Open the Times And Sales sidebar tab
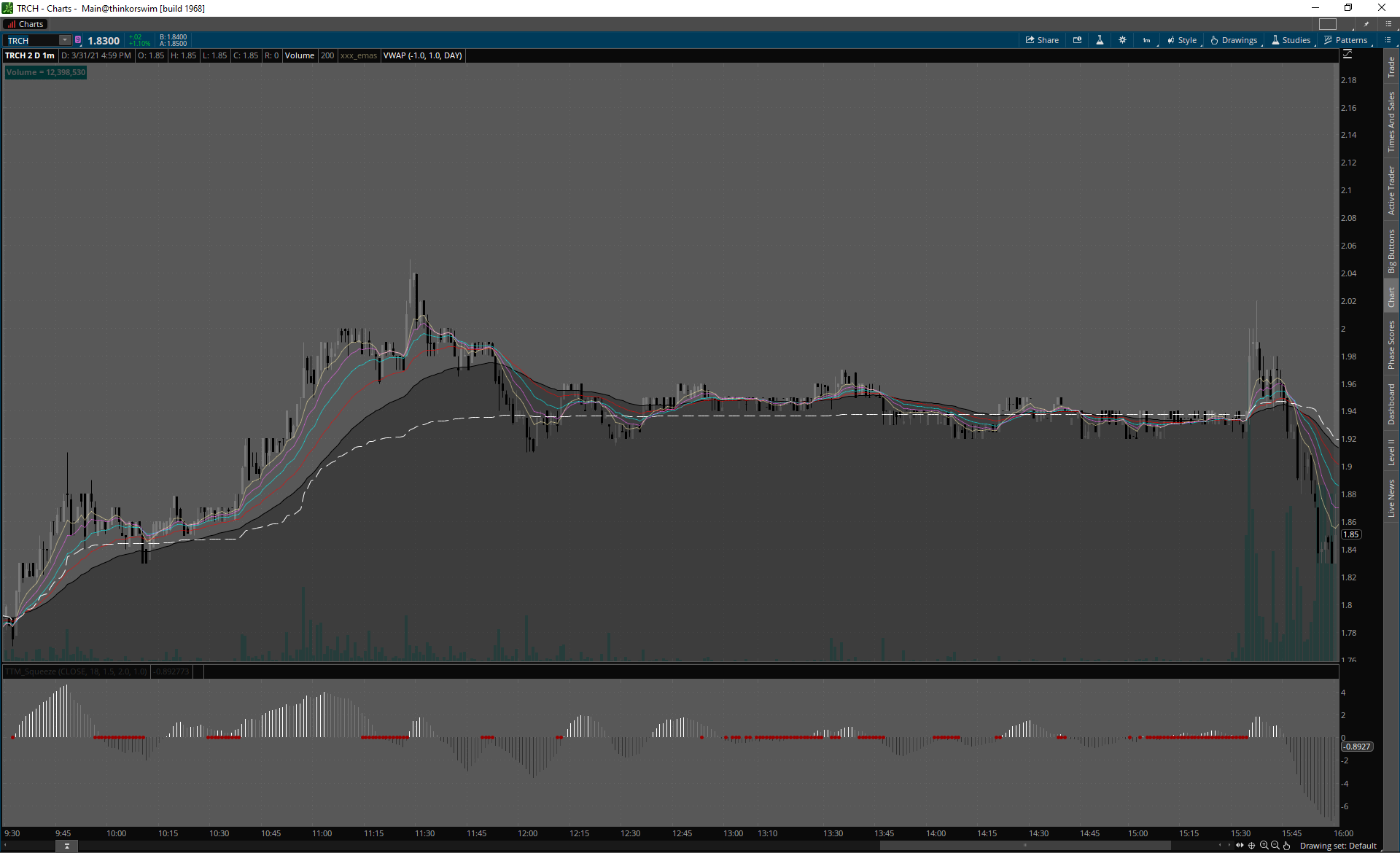 click(x=1391, y=122)
